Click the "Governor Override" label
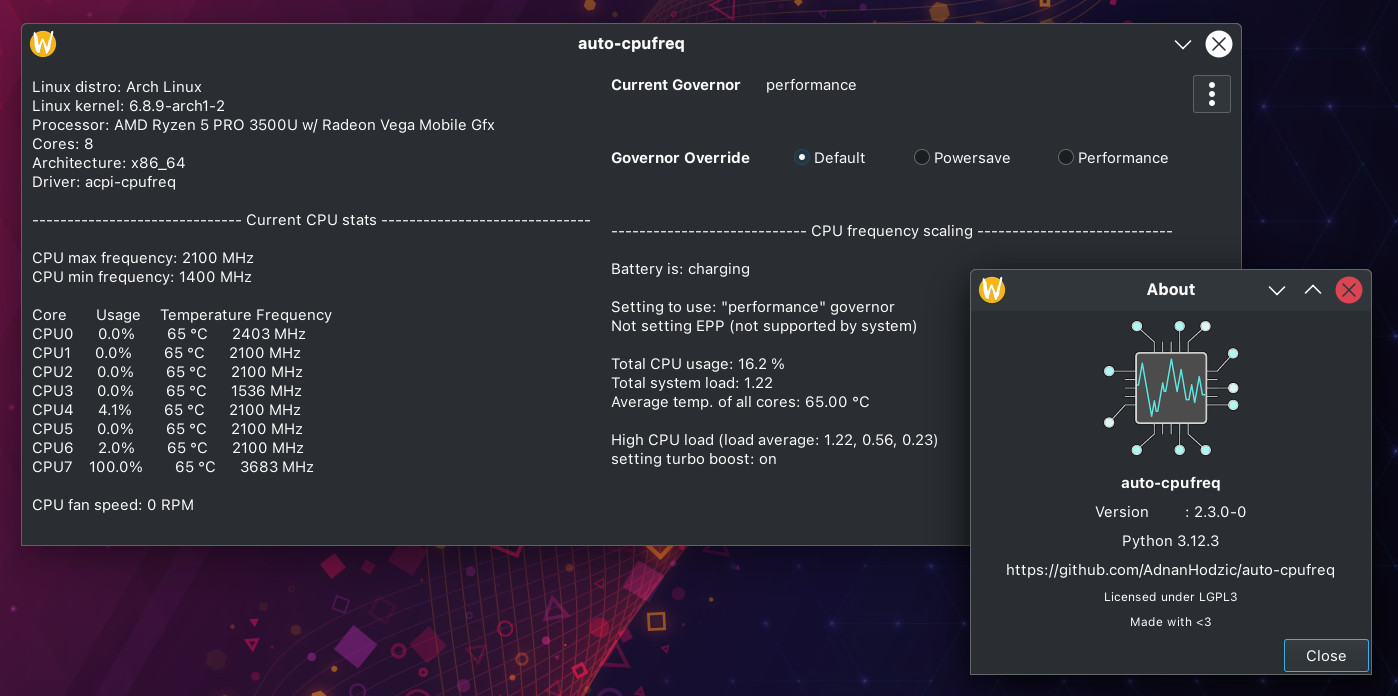This screenshot has height=696, width=1398. tap(680, 158)
